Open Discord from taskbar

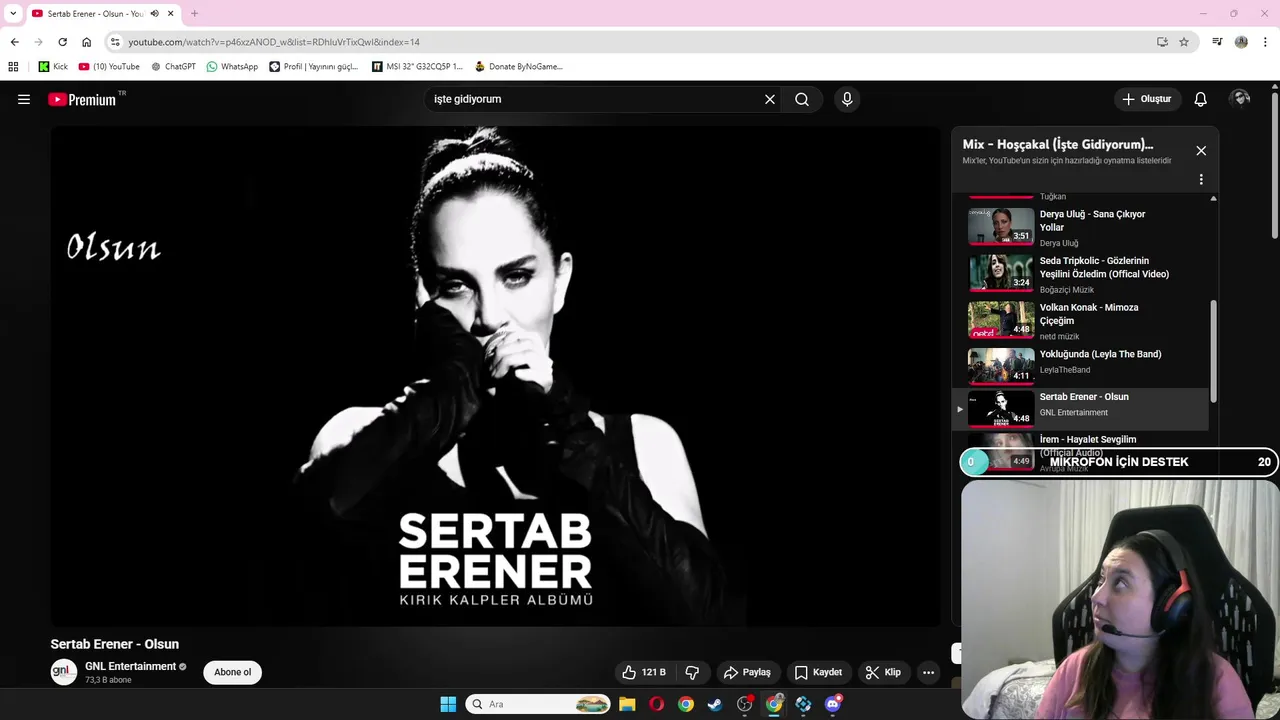pyautogui.click(x=833, y=704)
